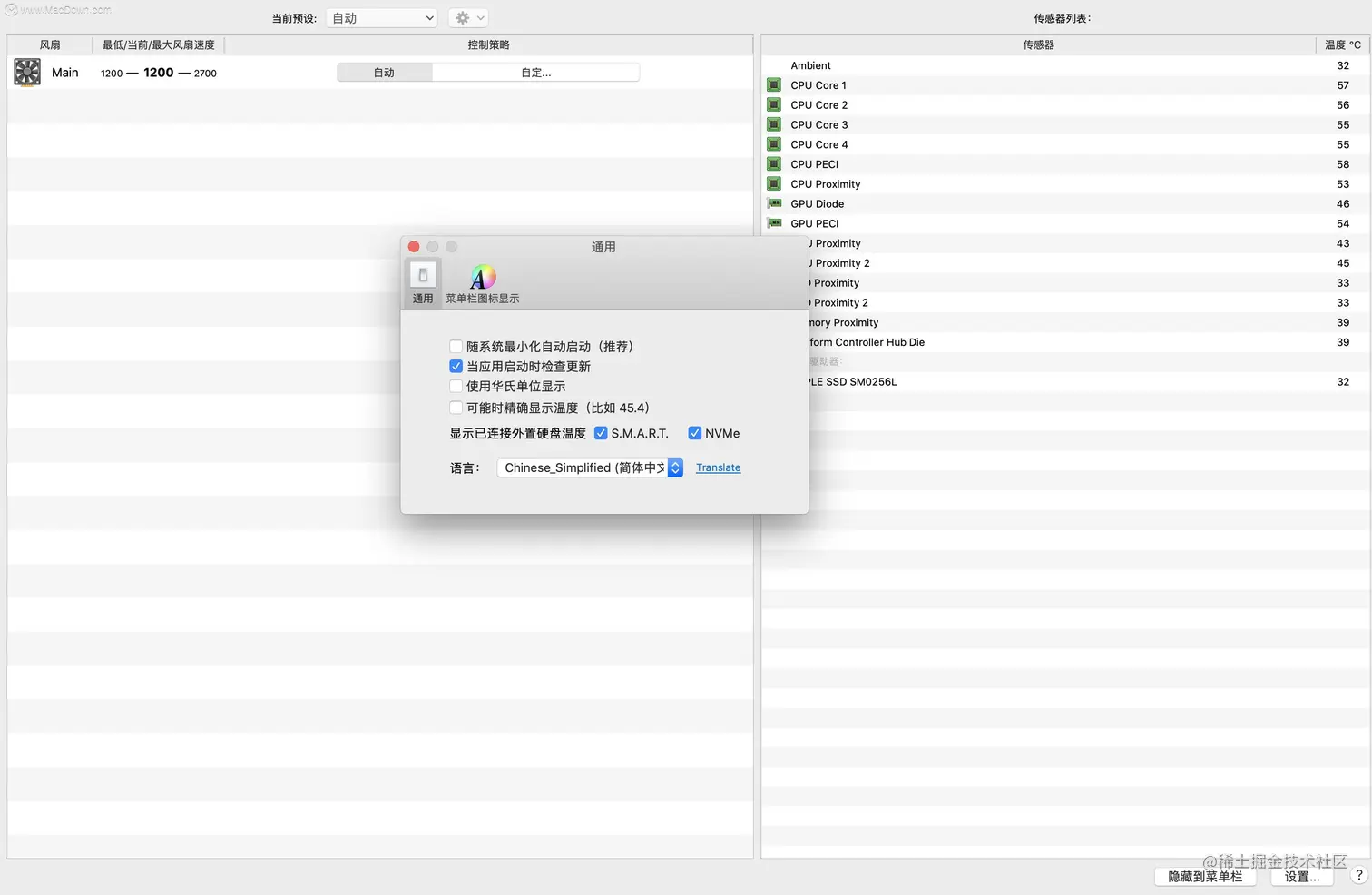This screenshot has height=895, width=1372.
Task: Click the 设置... button
Action: [x=1302, y=876]
